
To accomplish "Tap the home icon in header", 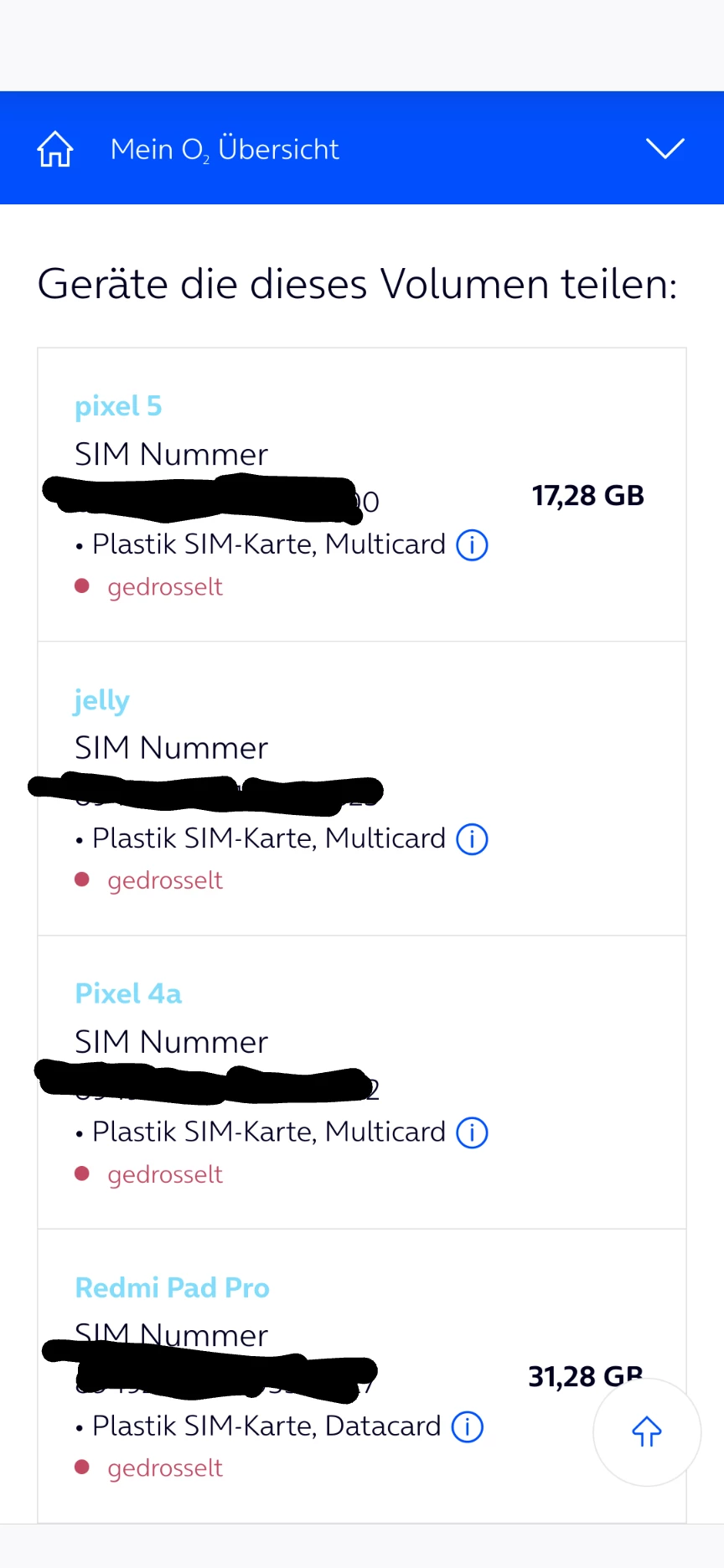I will tap(55, 149).
